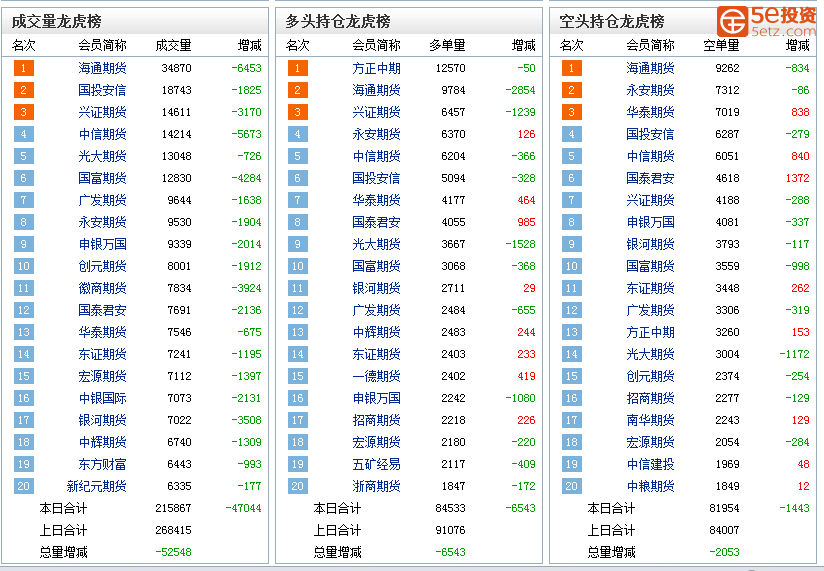Select 华泰期货 in the 空头持仓龙虎榜 table

(650, 112)
